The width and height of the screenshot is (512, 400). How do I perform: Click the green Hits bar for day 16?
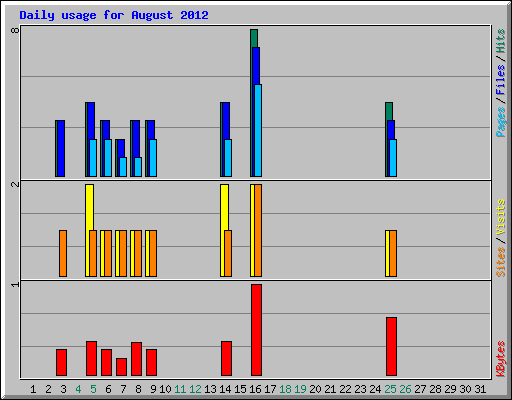point(254,38)
